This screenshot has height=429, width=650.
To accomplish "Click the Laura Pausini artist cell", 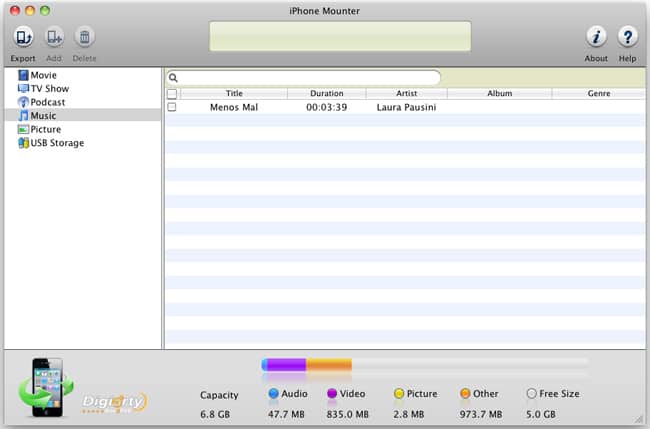I will [406, 107].
